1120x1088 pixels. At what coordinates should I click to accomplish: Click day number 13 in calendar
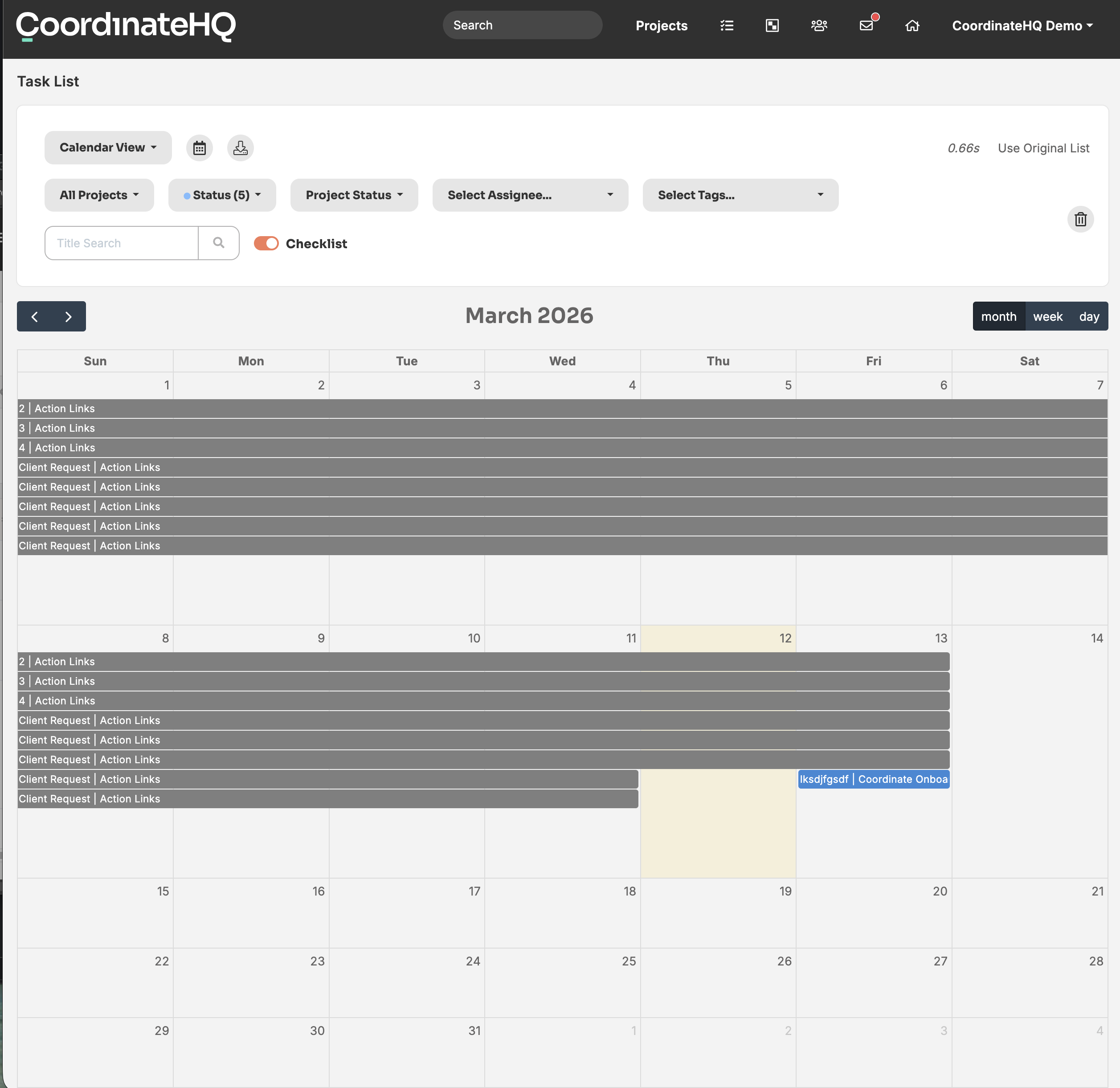tap(940, 638)
